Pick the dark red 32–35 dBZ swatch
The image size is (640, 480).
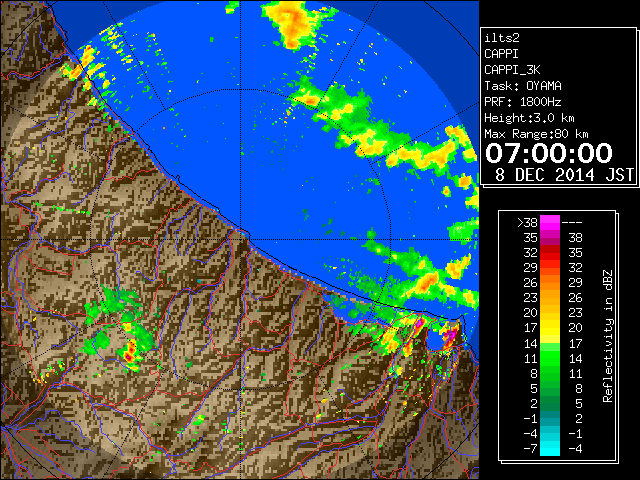550,253
